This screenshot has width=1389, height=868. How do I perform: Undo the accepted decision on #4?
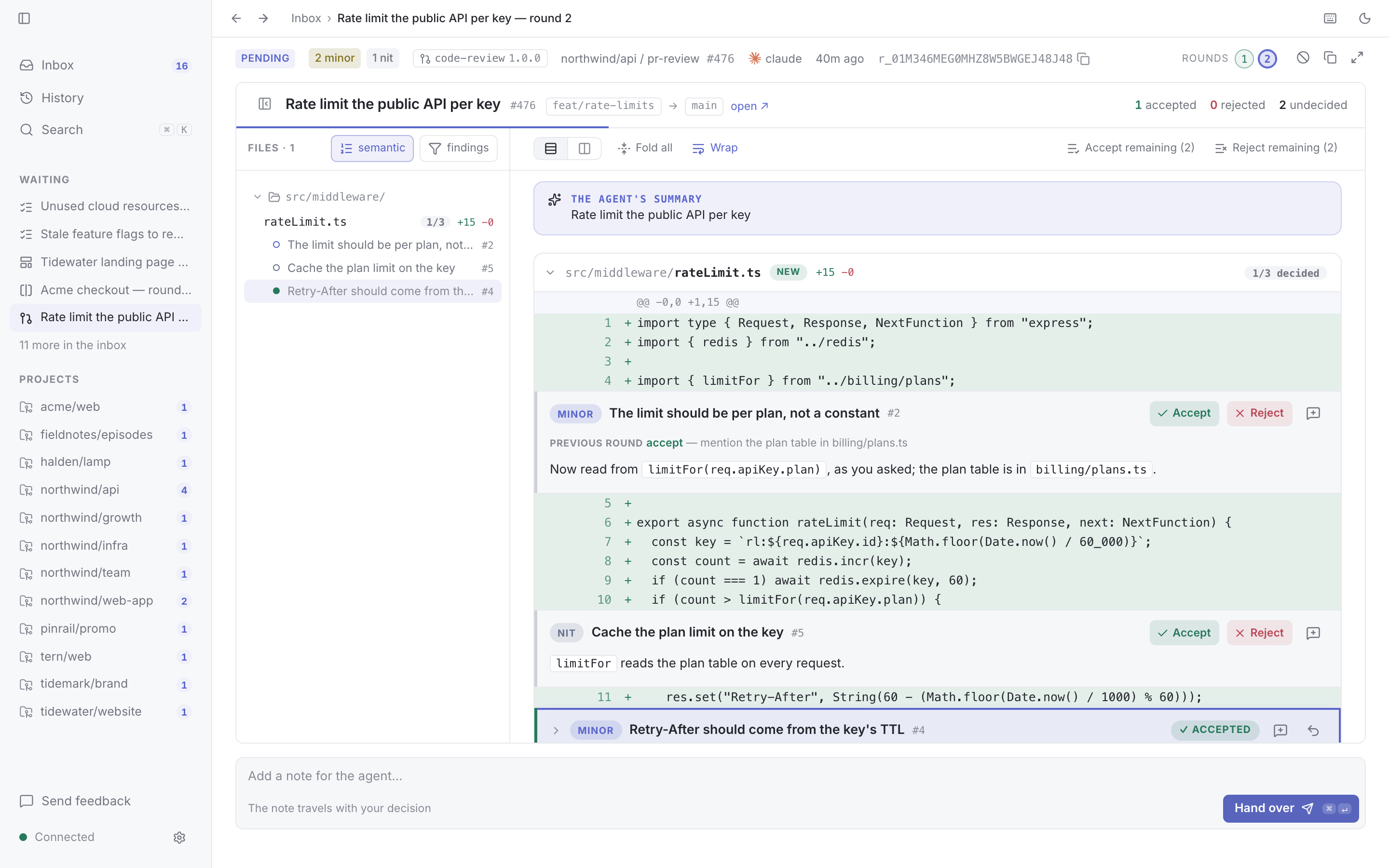[x=1313, y=730]
